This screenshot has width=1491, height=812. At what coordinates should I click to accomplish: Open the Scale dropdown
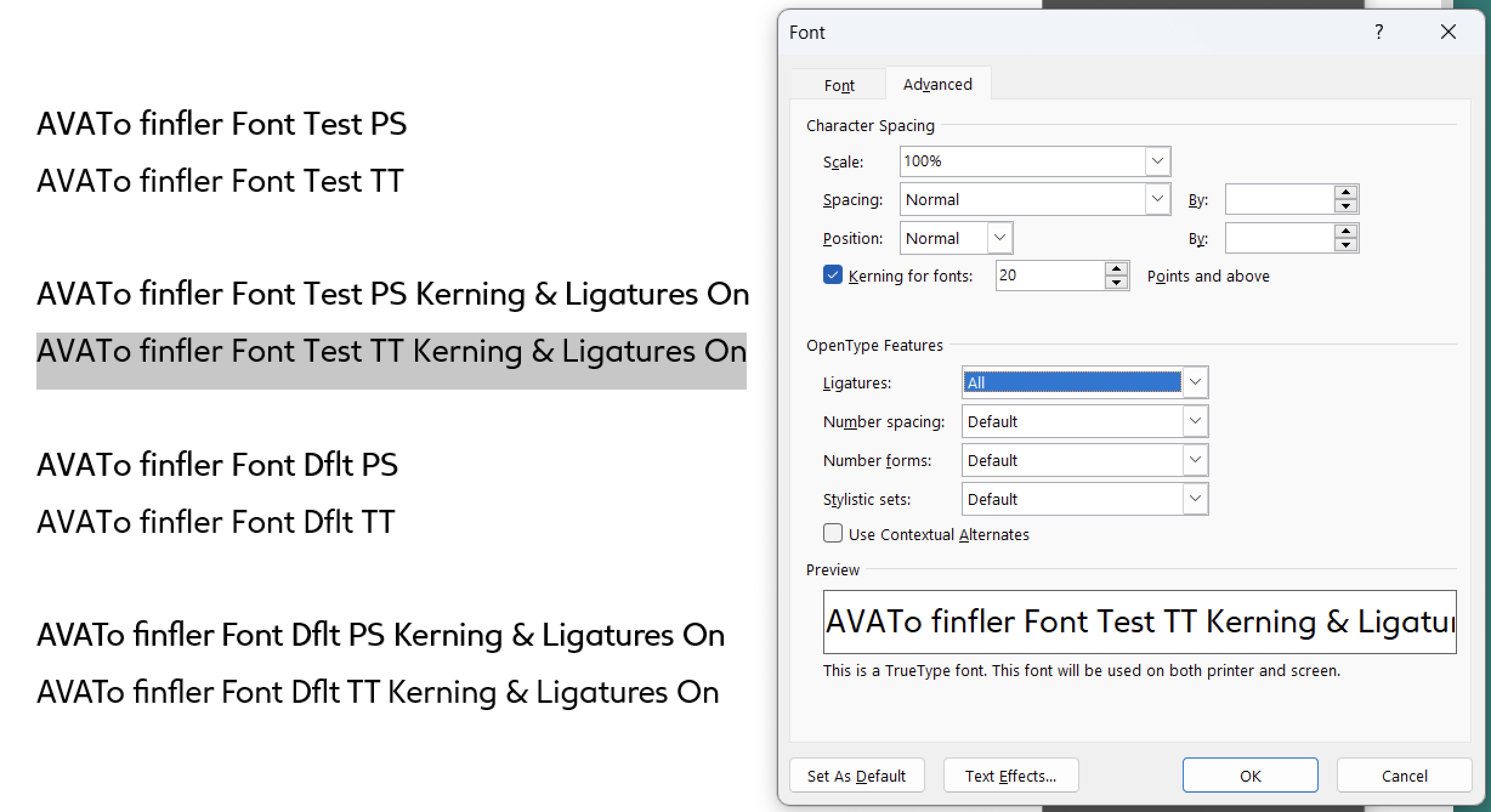tap(1157, 161)
